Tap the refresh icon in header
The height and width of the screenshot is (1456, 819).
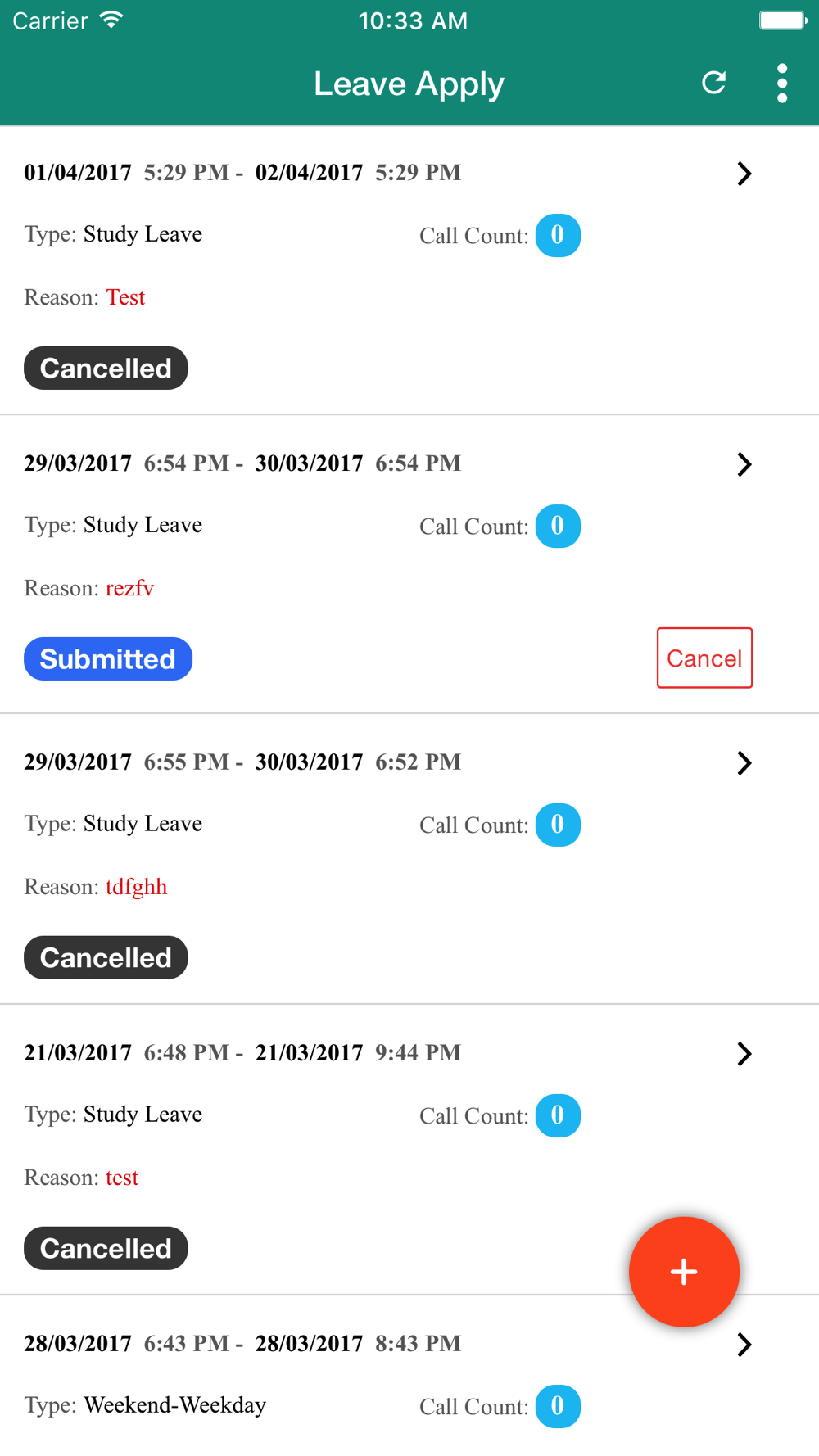pos(714,83)
